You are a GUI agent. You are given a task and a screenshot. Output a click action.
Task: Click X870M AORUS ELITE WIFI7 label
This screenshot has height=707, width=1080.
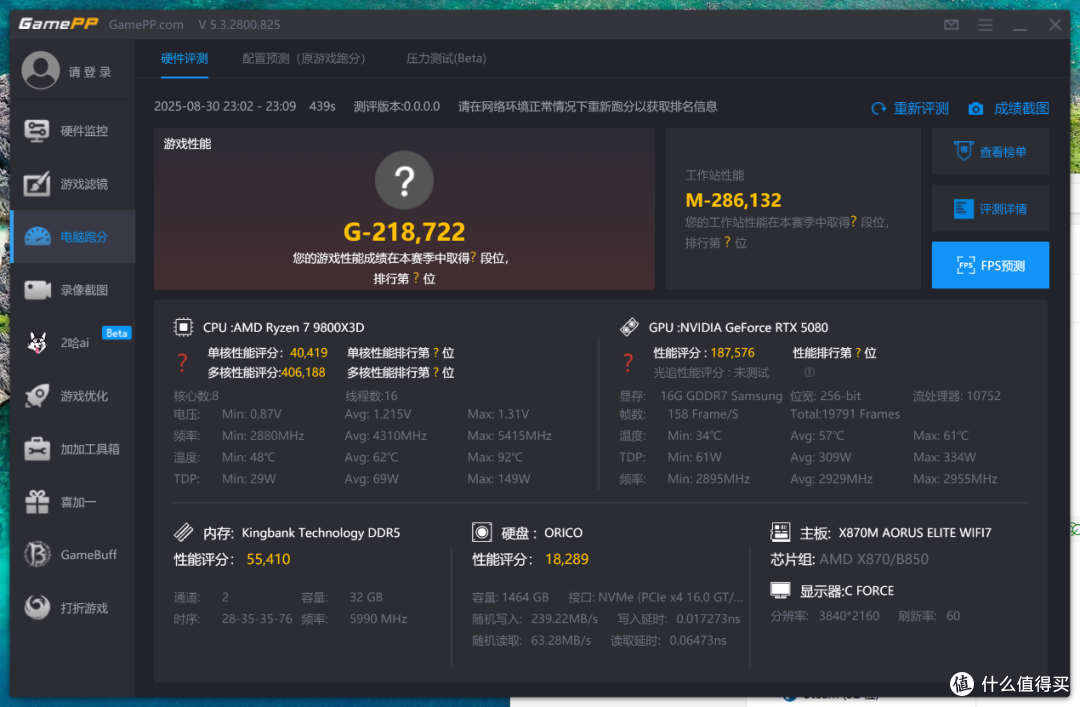coord(915,533)
